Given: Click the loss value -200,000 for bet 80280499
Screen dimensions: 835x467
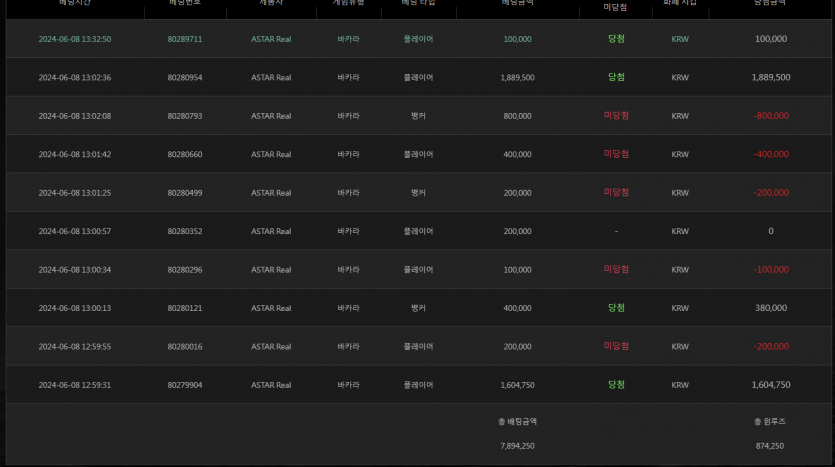Looking at the screenshot, I should 771,193.
